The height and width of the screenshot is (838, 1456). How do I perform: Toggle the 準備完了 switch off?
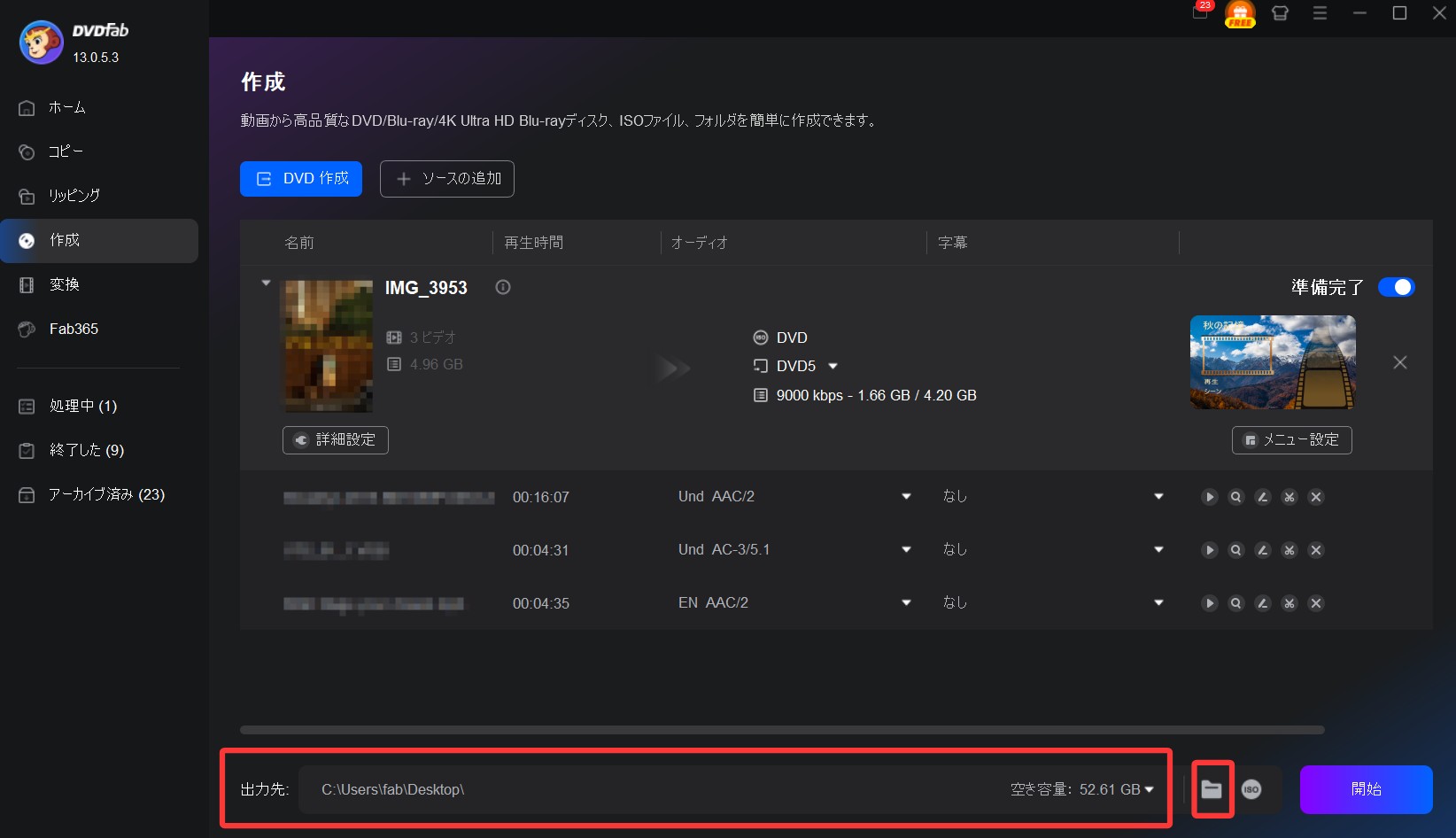click(1396, 287)
